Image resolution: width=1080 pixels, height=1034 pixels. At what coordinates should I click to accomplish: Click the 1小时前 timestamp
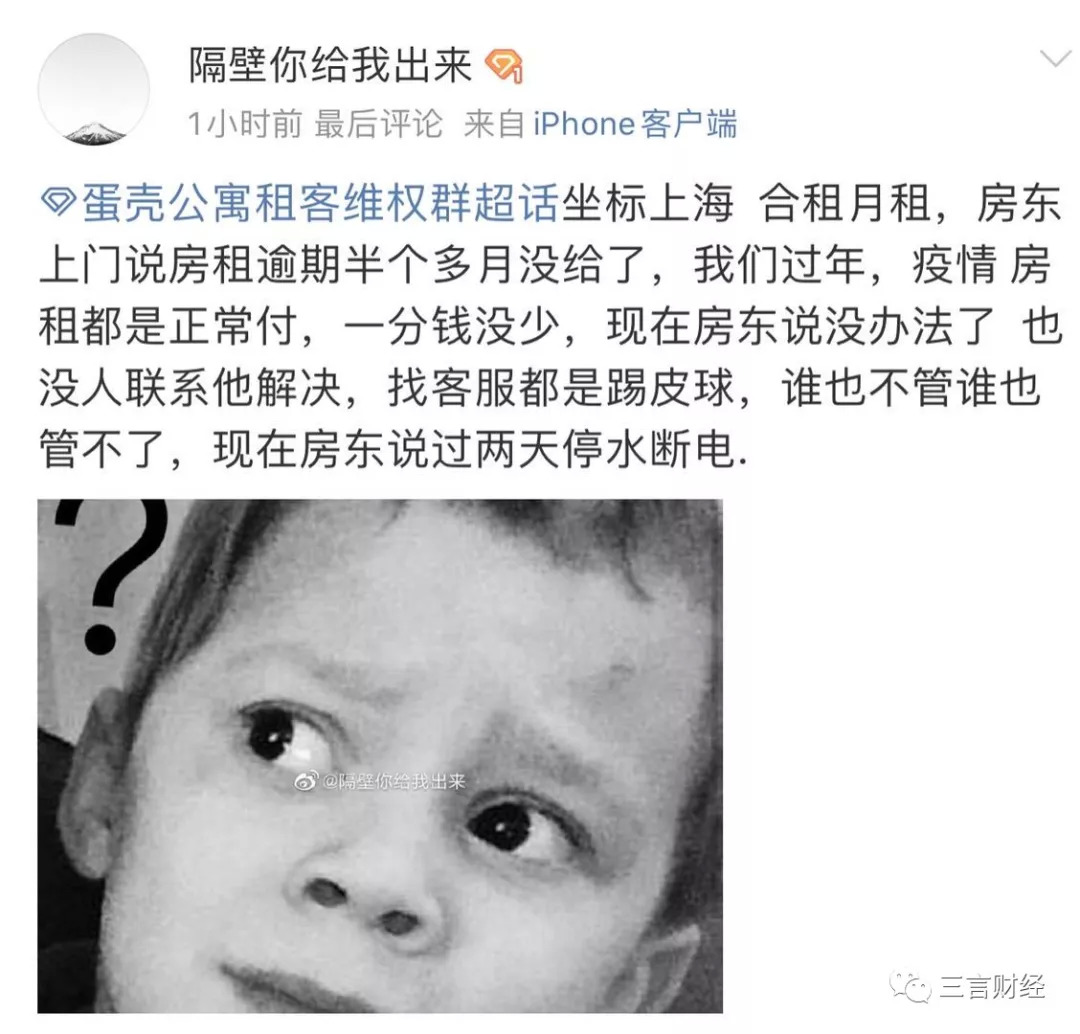tap(245, 125)
